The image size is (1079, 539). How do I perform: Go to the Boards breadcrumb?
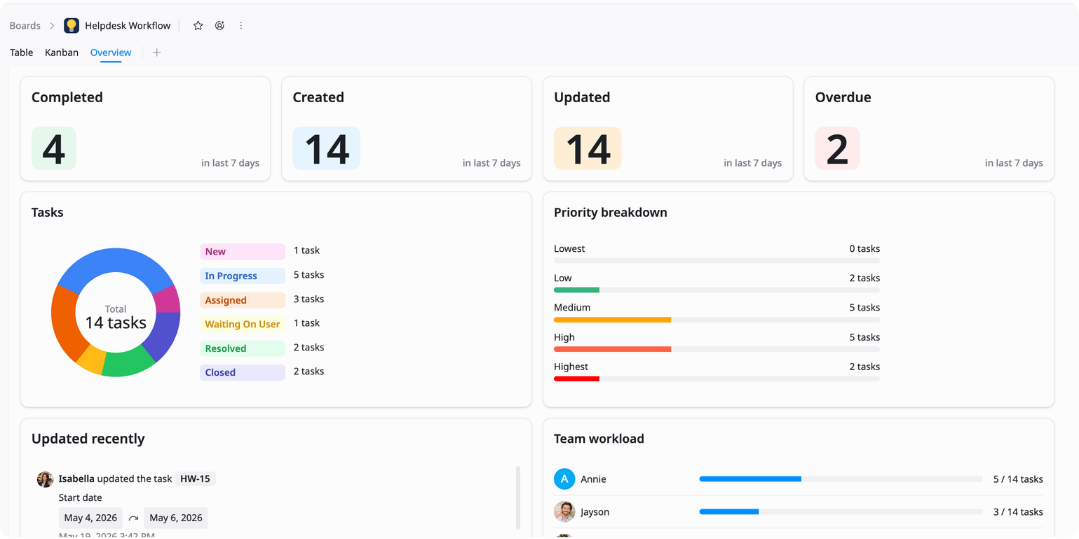click(x=25, y=25)
